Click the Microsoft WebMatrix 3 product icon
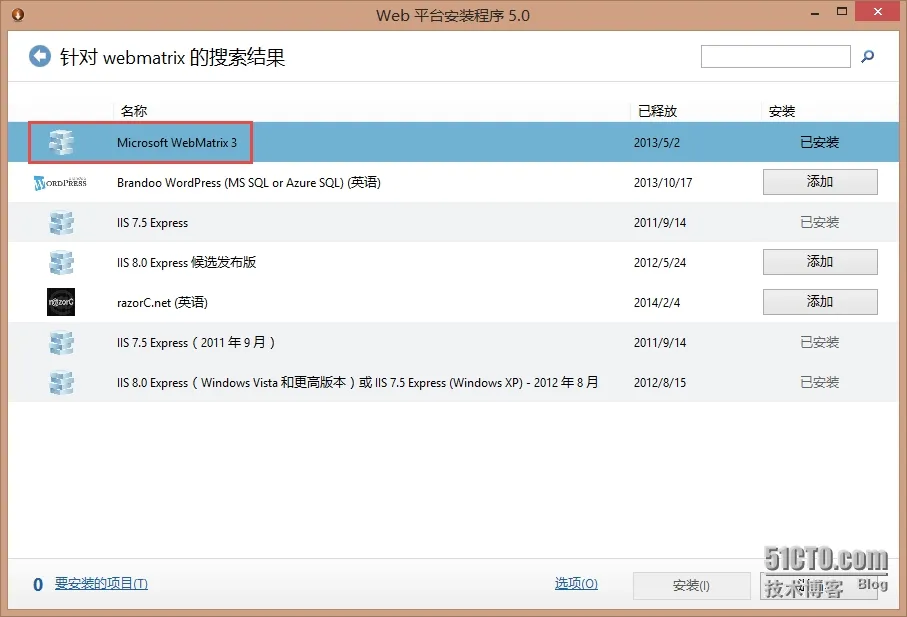Image resolution: width=907 pixels, height=617 pixels. (61, 142)
